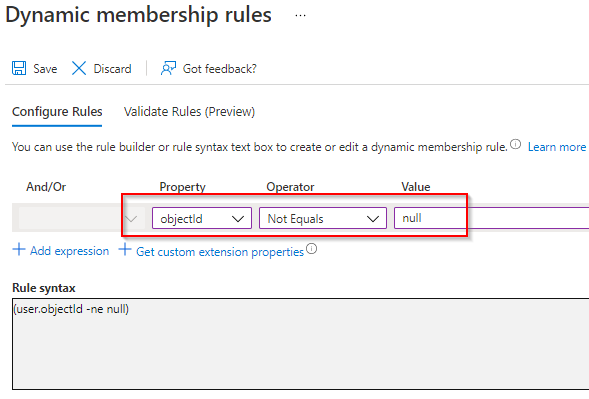Switch to Validate Rules (Preview) tab
This screenshot has width=589, height=399.
(x=189, y=112)
